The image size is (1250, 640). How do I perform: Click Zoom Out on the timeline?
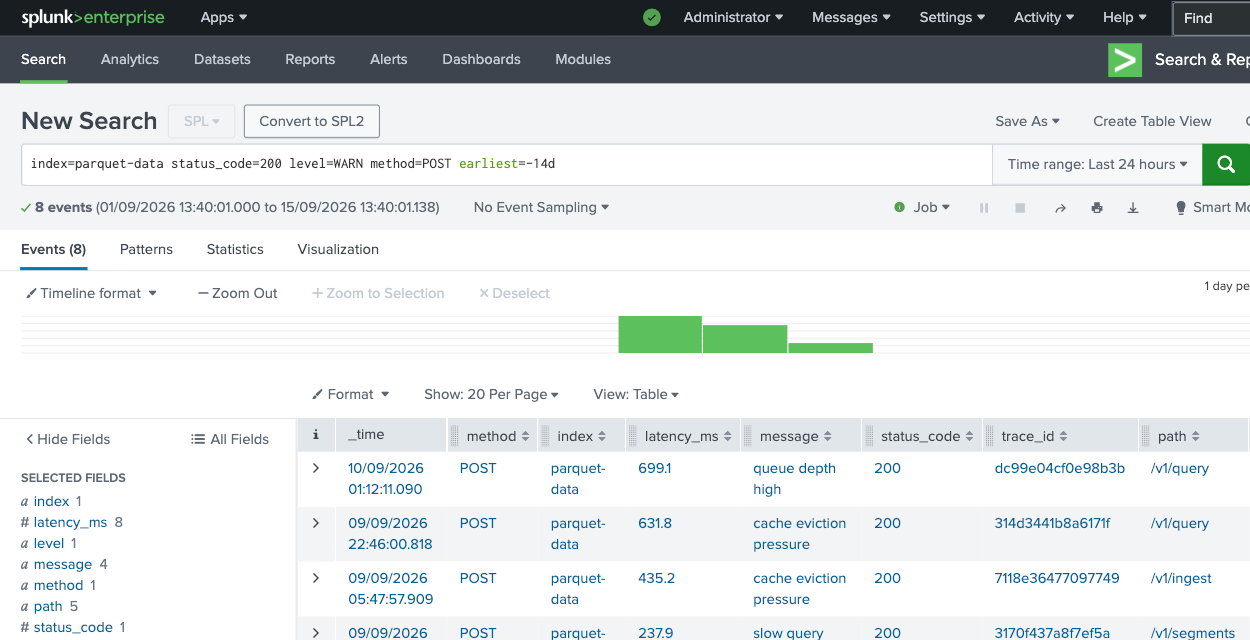coord(238,293)
